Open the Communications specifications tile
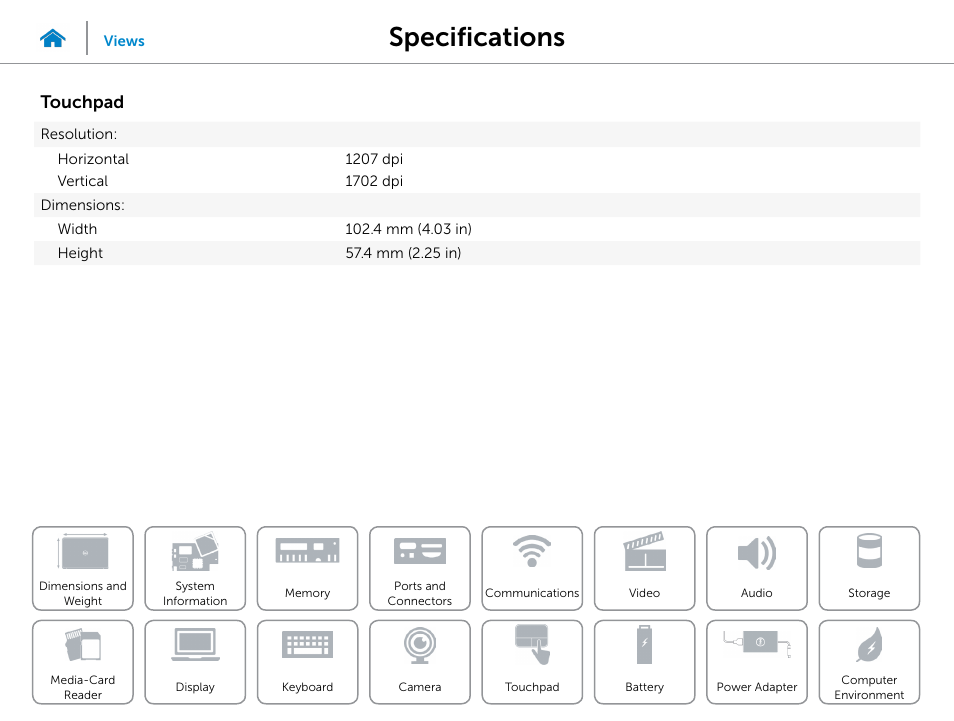The height and width of the screenshot is (721, 954). (x=532, y=568)
